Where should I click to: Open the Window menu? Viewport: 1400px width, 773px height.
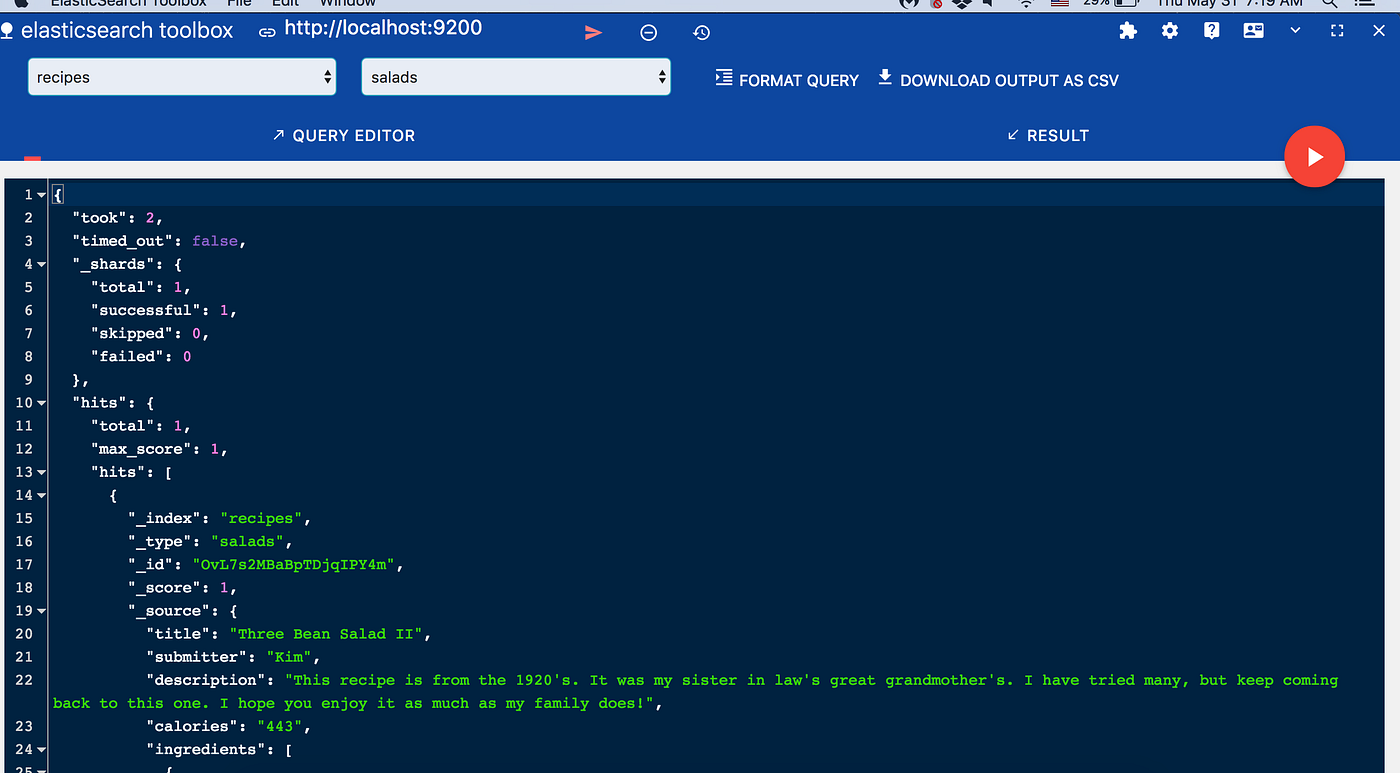(347, 4)
